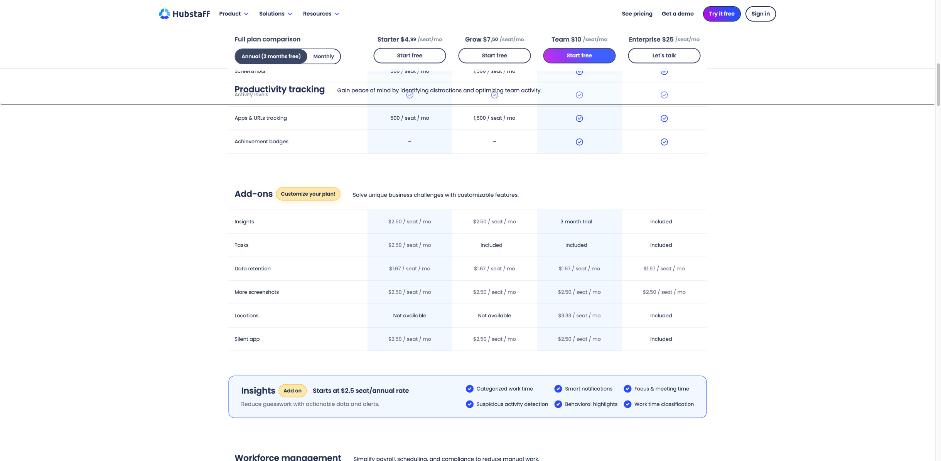This screenshot has width=941, height=461.
Task: Switch billing to Monthly
Action: coord(323,56)
